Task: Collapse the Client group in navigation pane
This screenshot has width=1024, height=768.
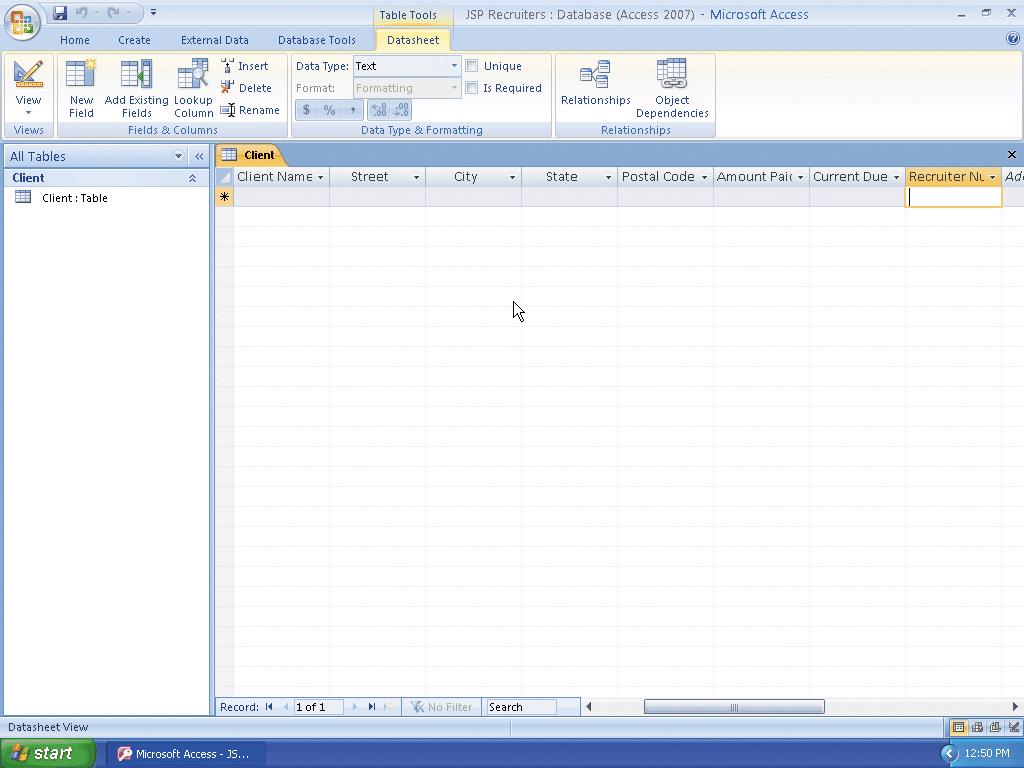Action: click(193, 178)
